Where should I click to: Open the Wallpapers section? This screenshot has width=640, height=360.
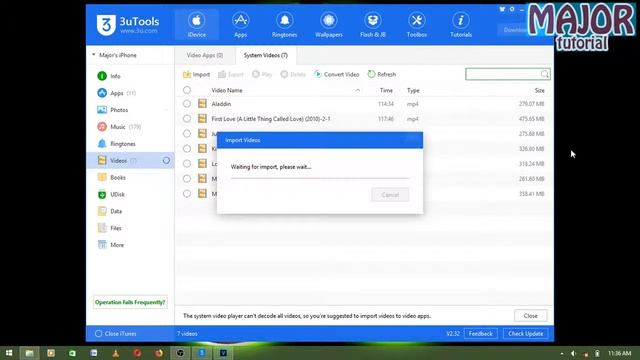click(x=329, y=25)
